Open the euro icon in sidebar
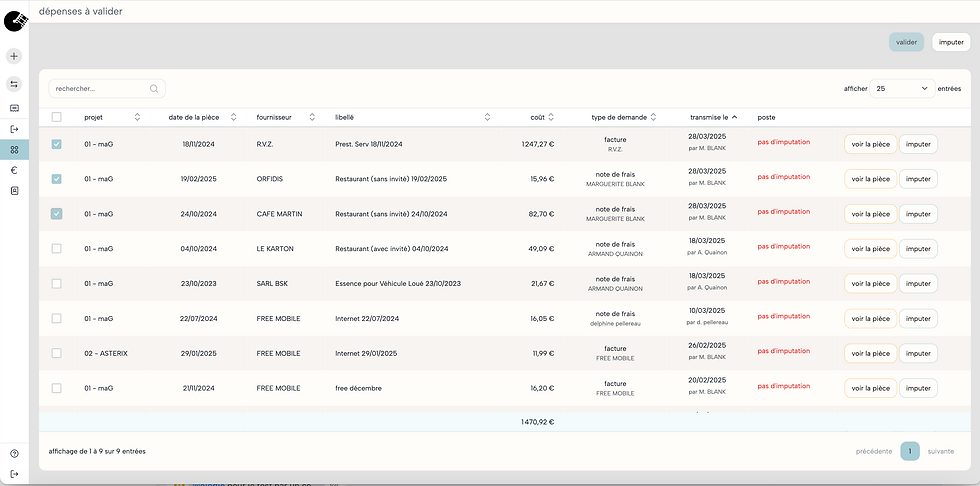The width and height of the screenshot is (980, 486). click(14, 170)
